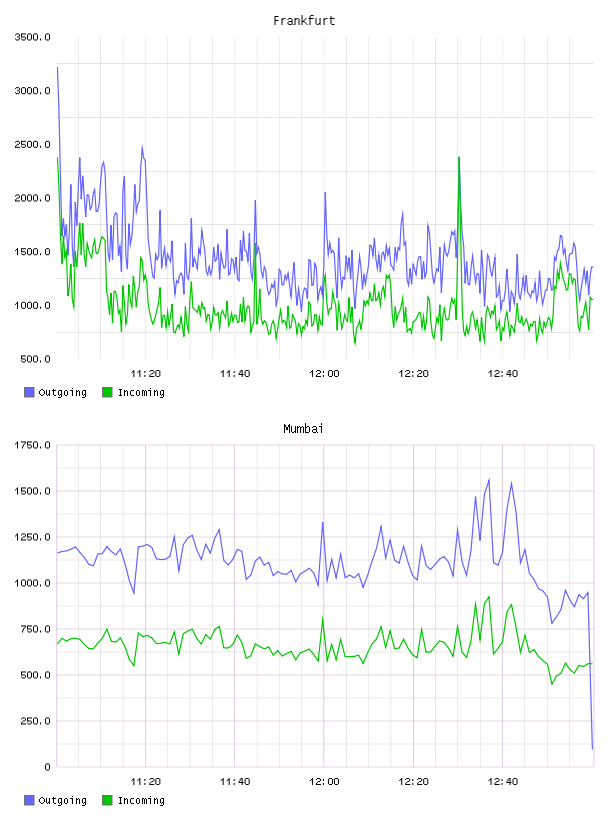Click the 1000.0 y-axis label on Mumbai
Image resolution: width=608 pixels, height=816 pixels.
(32, 583)
